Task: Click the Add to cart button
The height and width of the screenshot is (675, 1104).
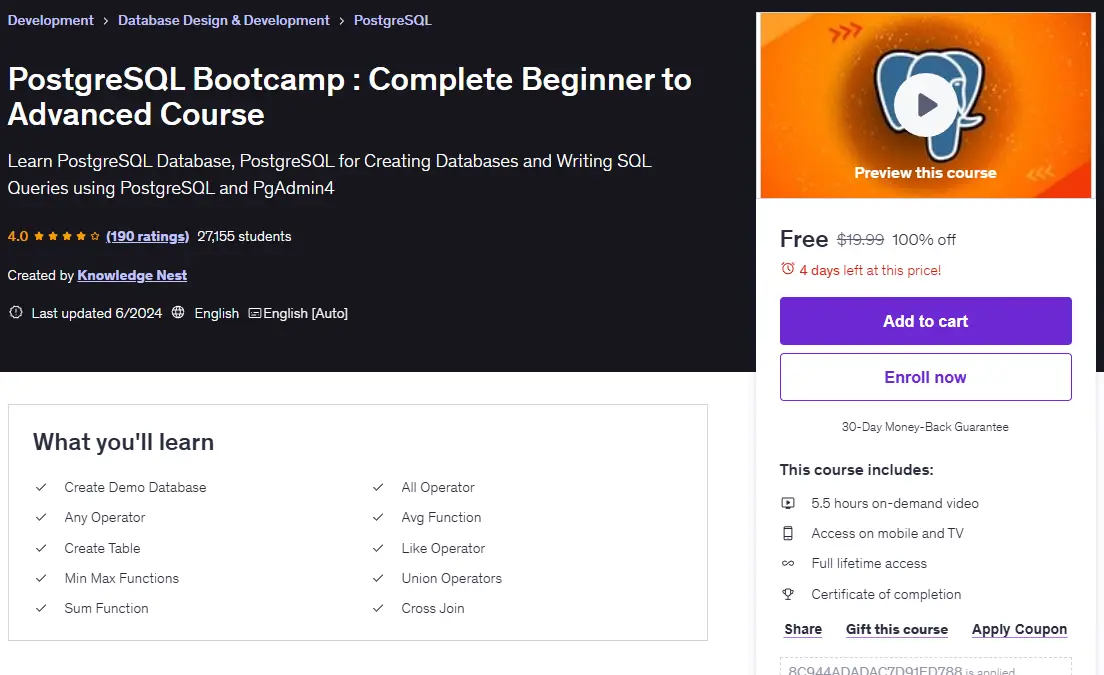Action: tap(925, 321)
